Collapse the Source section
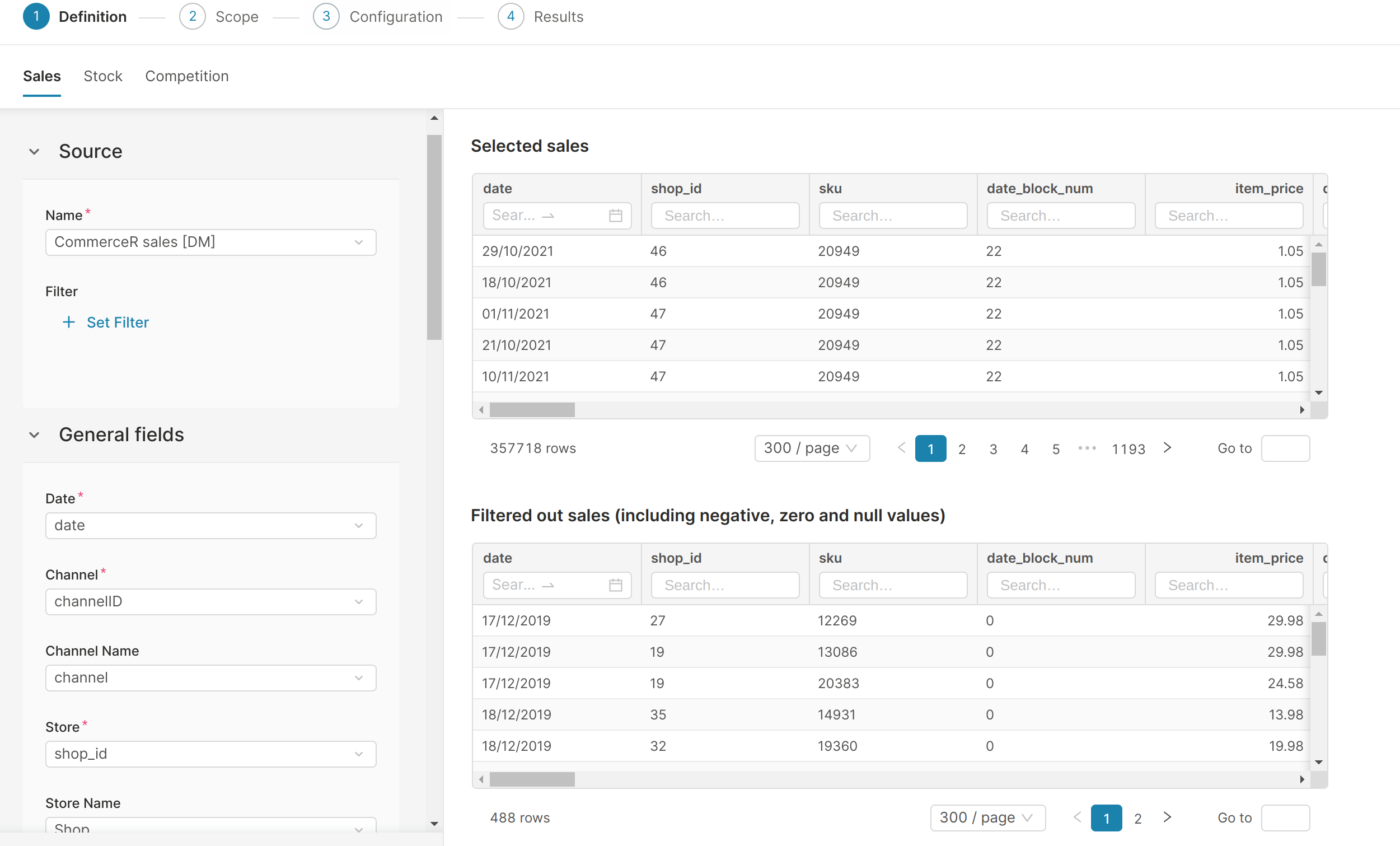Image resolution: width=1400 pixels, height=846 pixels. pyautogui.click(x=35, y=152)
